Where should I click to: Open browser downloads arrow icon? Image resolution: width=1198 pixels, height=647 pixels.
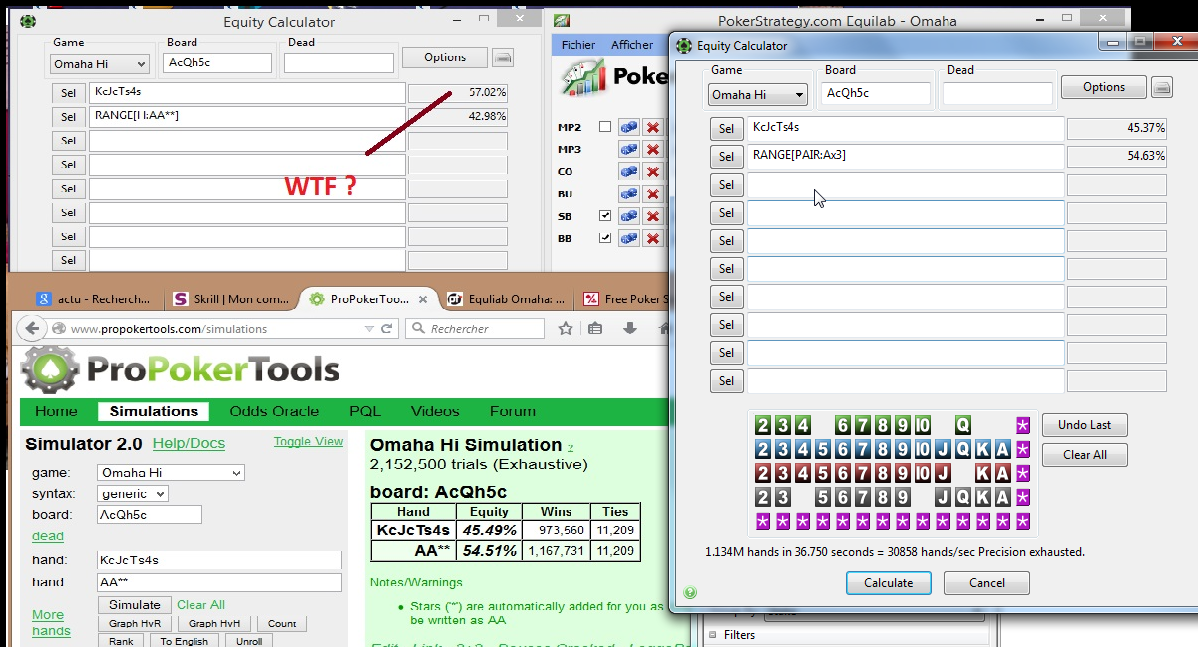click(x=630, y=328)
